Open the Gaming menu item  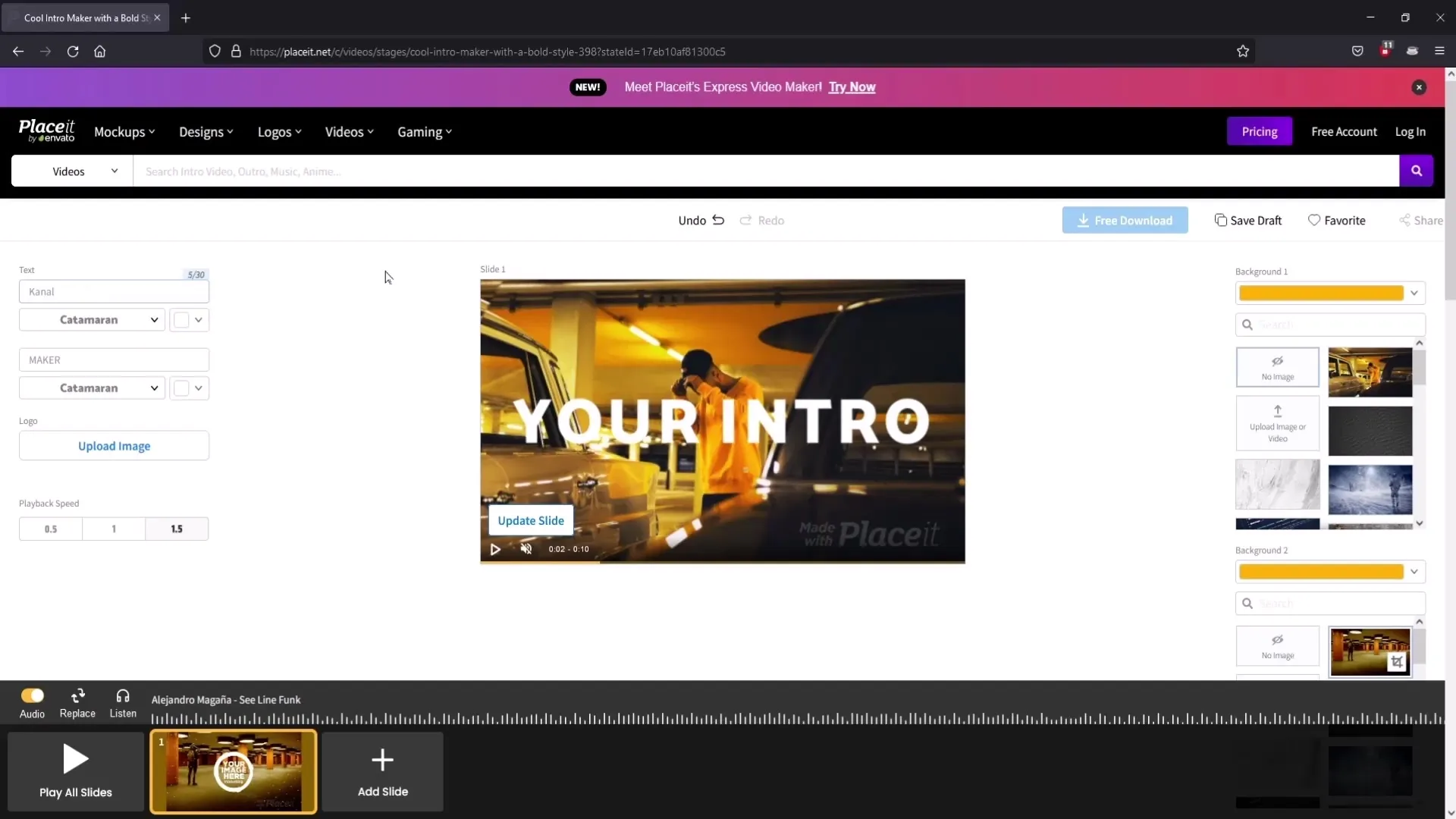coord(420,131)
